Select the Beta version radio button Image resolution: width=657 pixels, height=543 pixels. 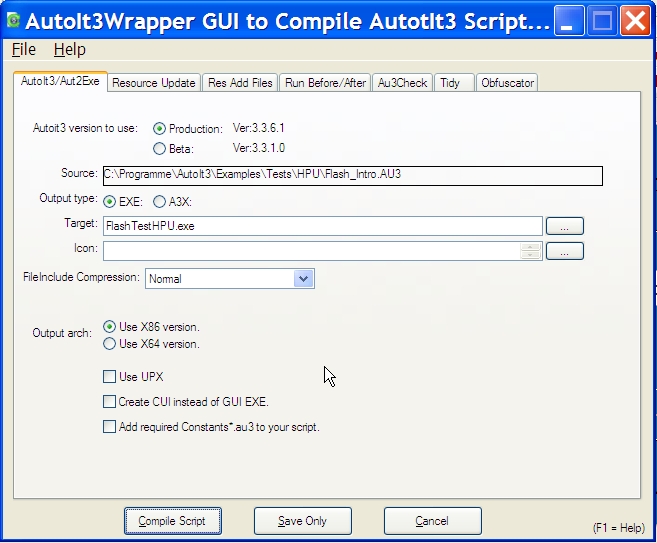click(159, 149)
